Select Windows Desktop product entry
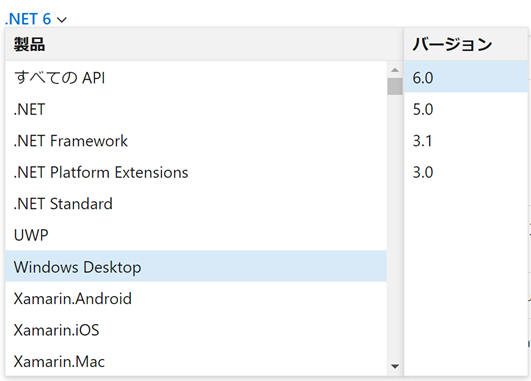The width and height of the screenshot is (531, 381). coord(196,267)
